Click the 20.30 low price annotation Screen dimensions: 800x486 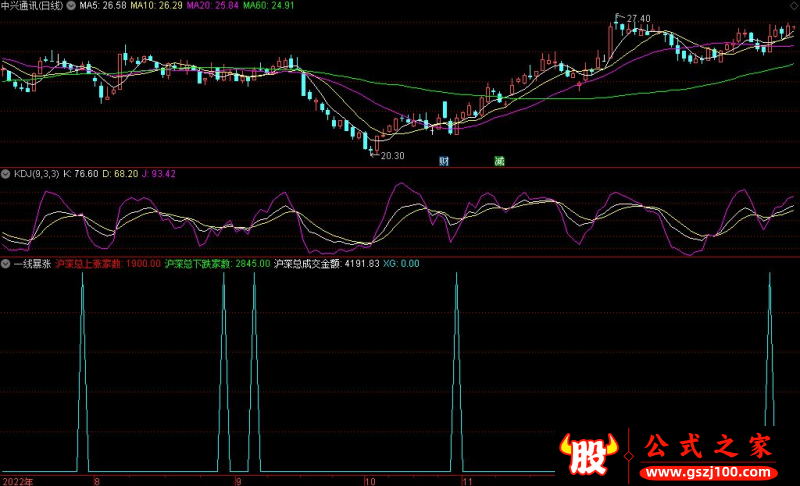(x=388, y=155)
